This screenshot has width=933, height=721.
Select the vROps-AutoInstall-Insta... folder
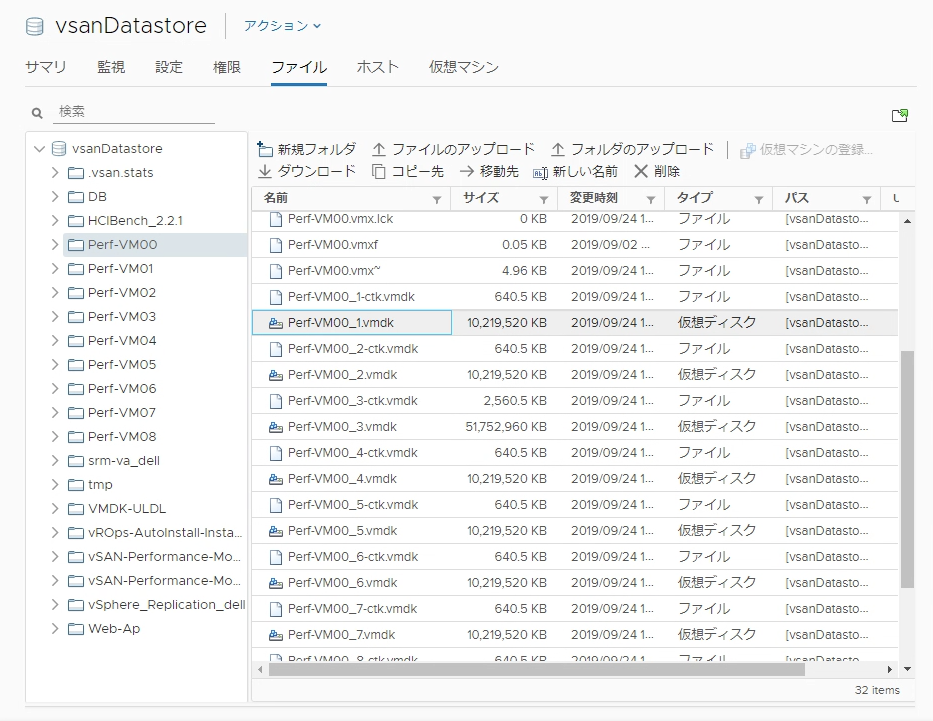coord(164,532)
